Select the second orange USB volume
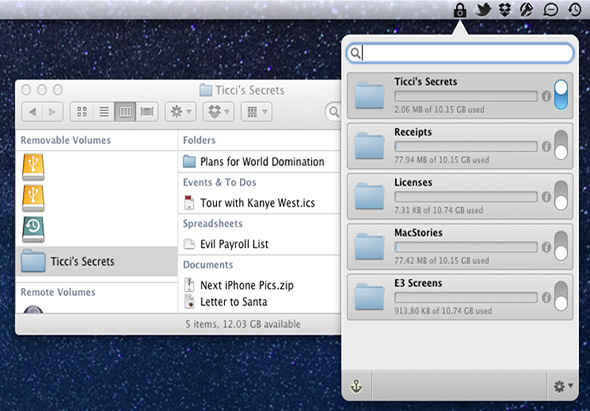This screenshot has height=411, width=590. coord(33,198)
